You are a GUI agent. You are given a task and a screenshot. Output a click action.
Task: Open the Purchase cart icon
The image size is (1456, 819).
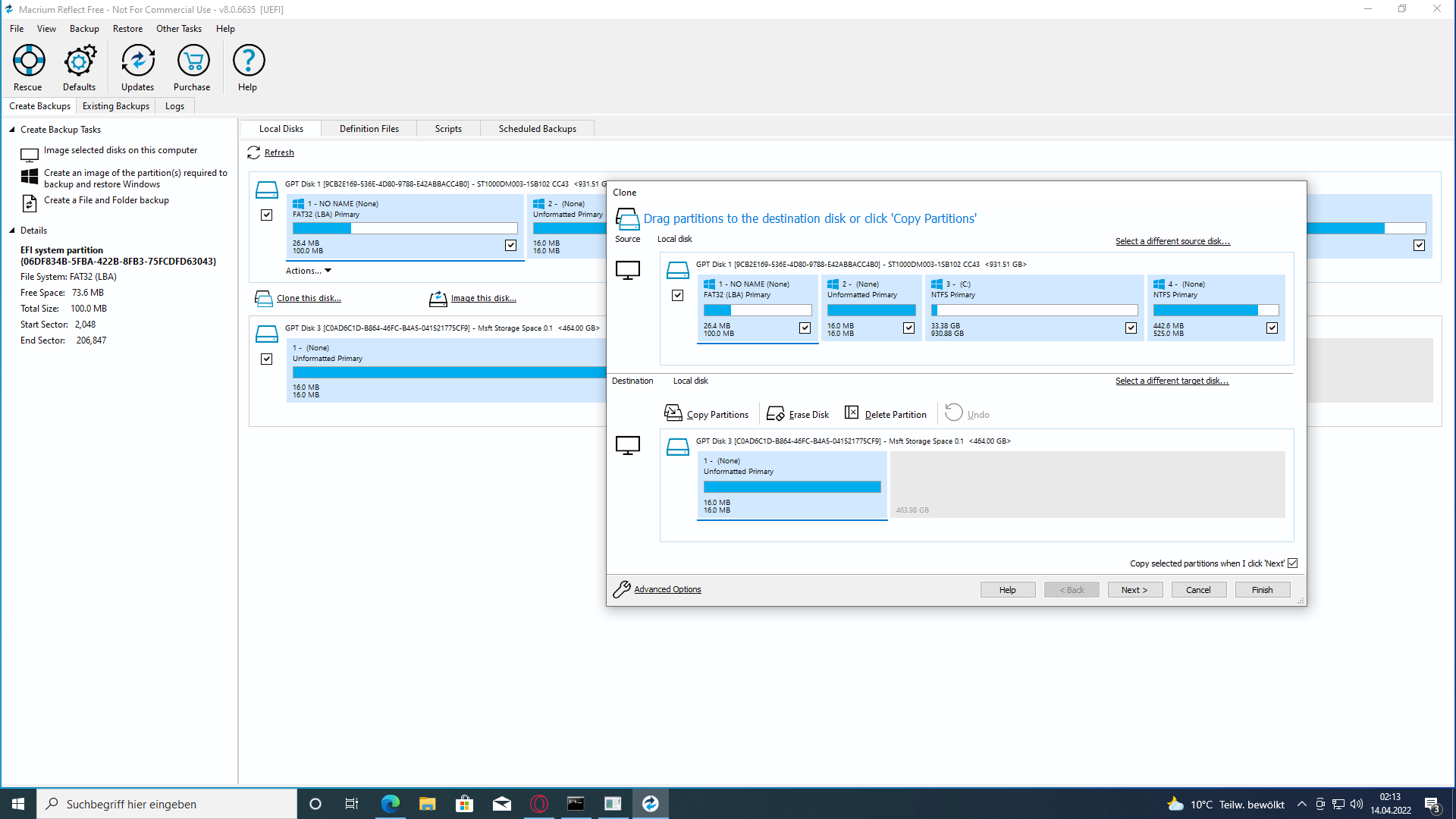[193, 61]
